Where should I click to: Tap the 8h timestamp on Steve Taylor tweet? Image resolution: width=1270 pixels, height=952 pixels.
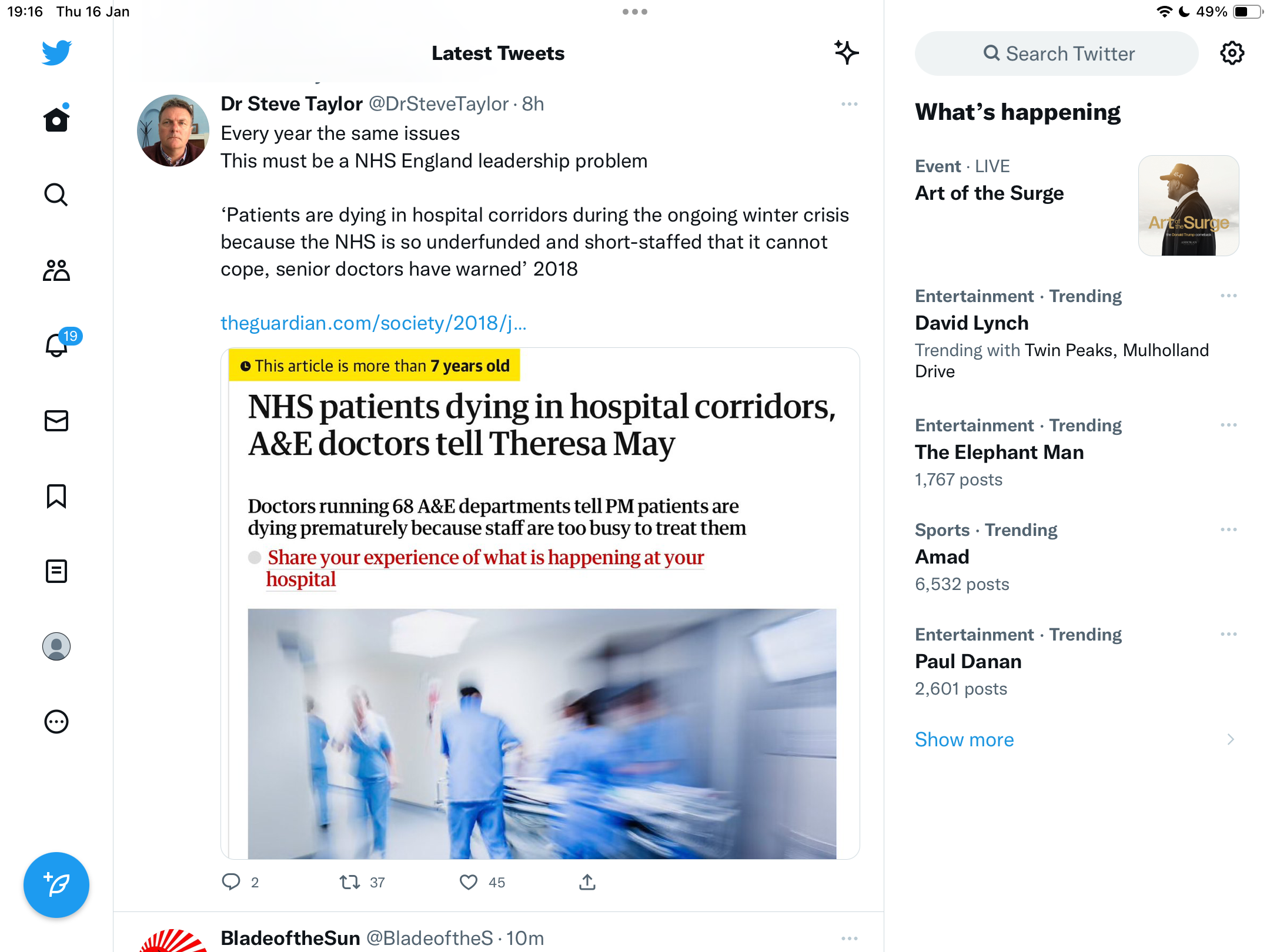click(x=533, y=104)
